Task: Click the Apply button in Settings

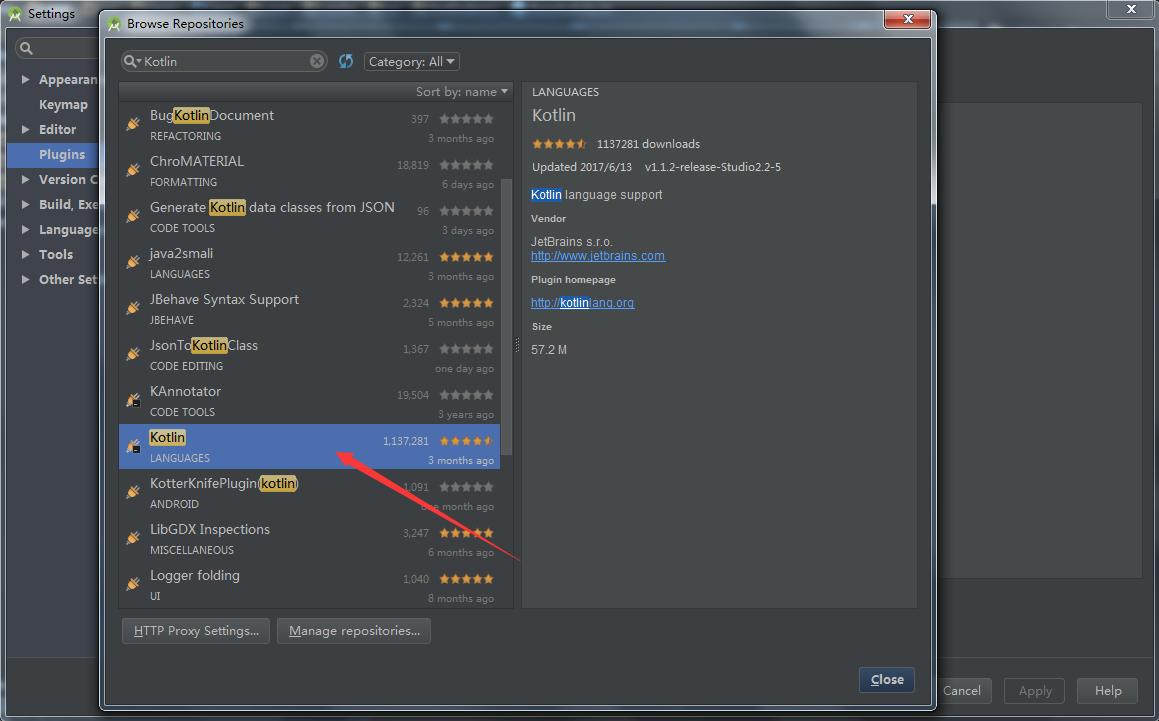Action: pos(1034,691)
